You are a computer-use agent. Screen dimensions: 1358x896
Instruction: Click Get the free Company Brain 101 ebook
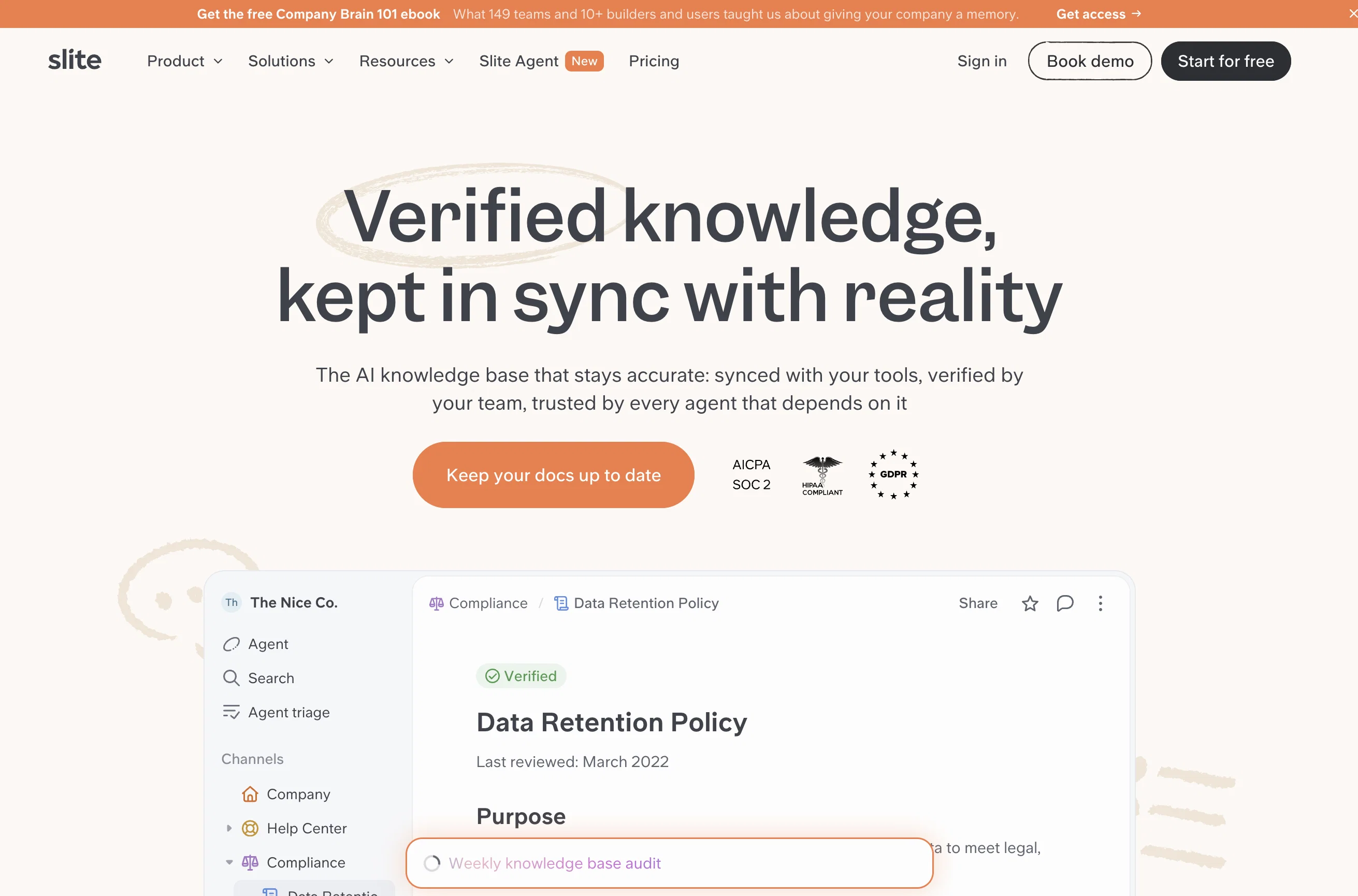(x=318, y=13)
